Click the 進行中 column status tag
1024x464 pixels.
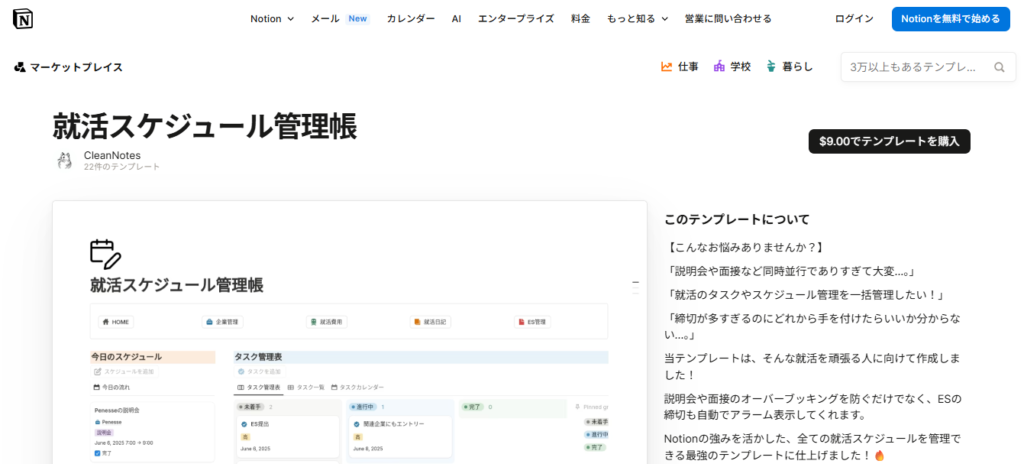(x=363, y=406)
